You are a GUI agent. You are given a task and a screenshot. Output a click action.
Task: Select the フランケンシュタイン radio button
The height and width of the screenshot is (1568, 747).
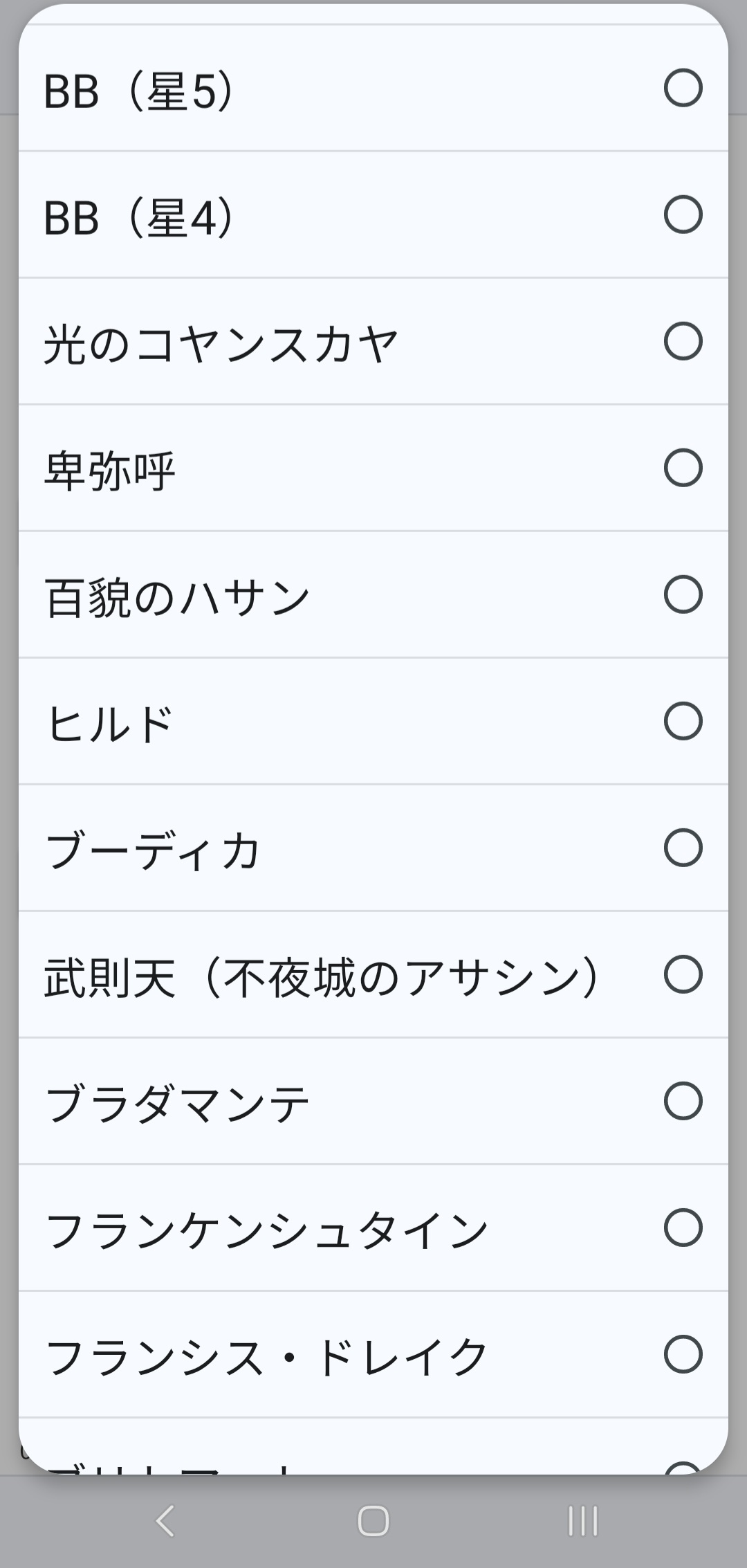pos(683,1228)
